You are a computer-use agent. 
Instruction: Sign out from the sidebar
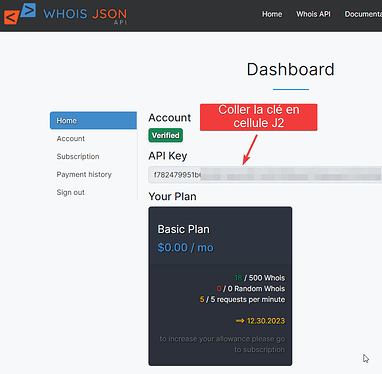[x=71, y=192]
